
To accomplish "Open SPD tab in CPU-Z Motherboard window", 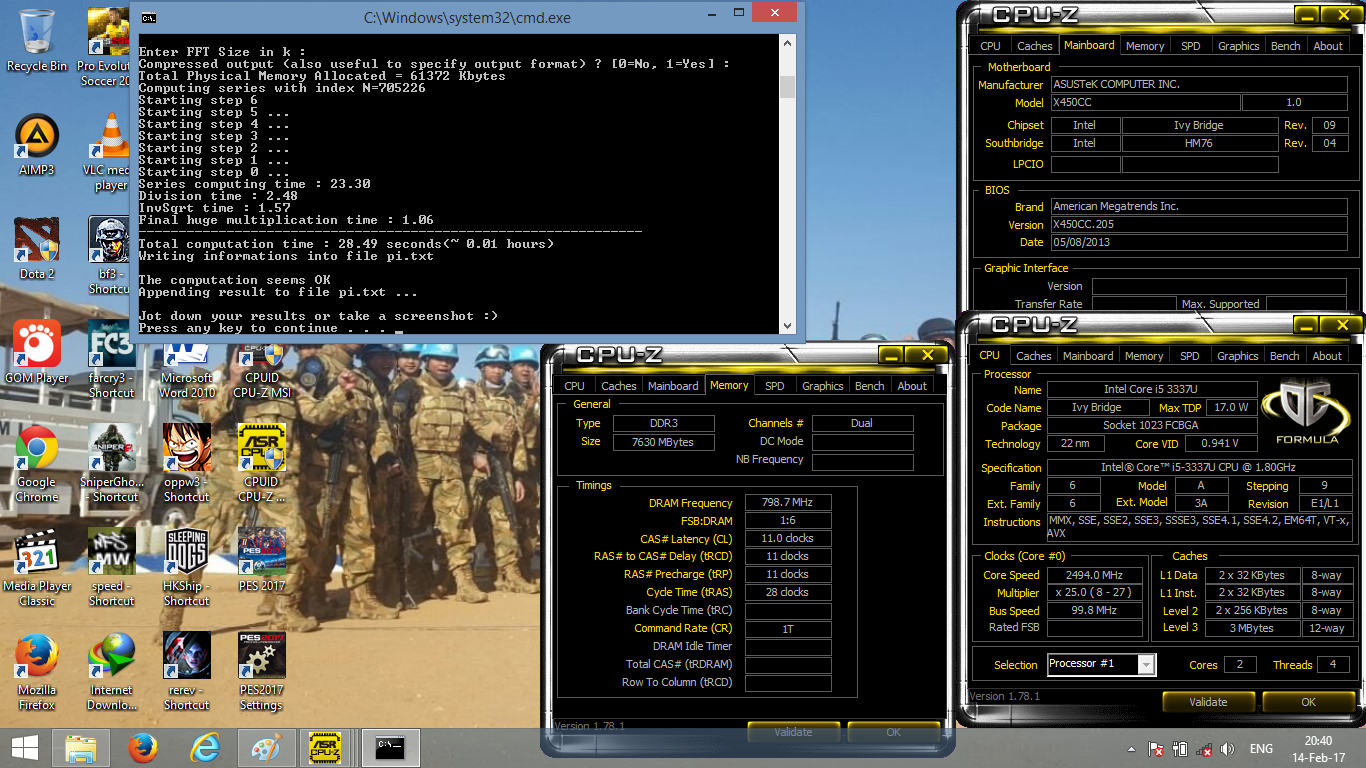I will point(1190,46).
